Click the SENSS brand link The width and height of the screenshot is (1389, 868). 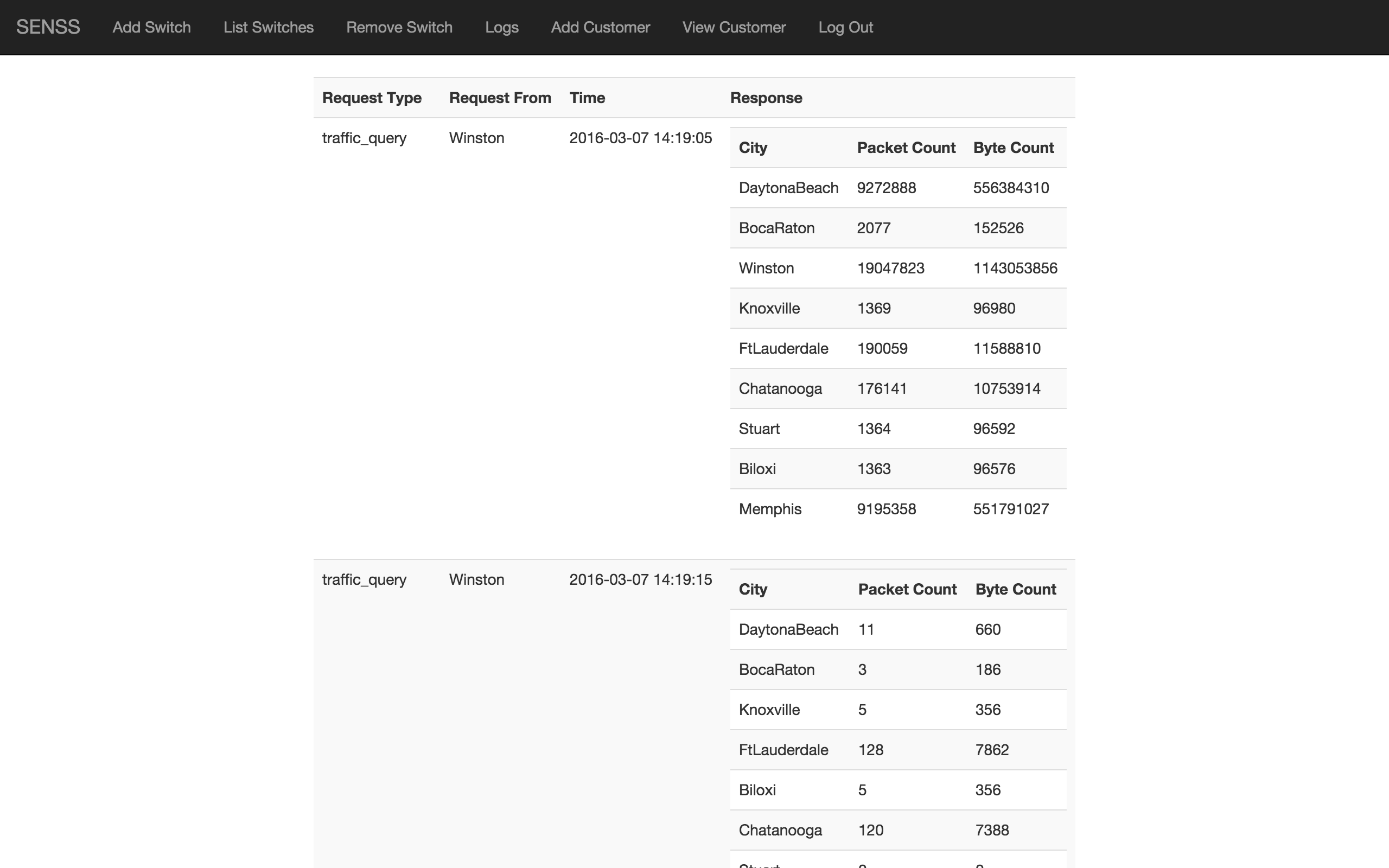(x=48, y=27)
